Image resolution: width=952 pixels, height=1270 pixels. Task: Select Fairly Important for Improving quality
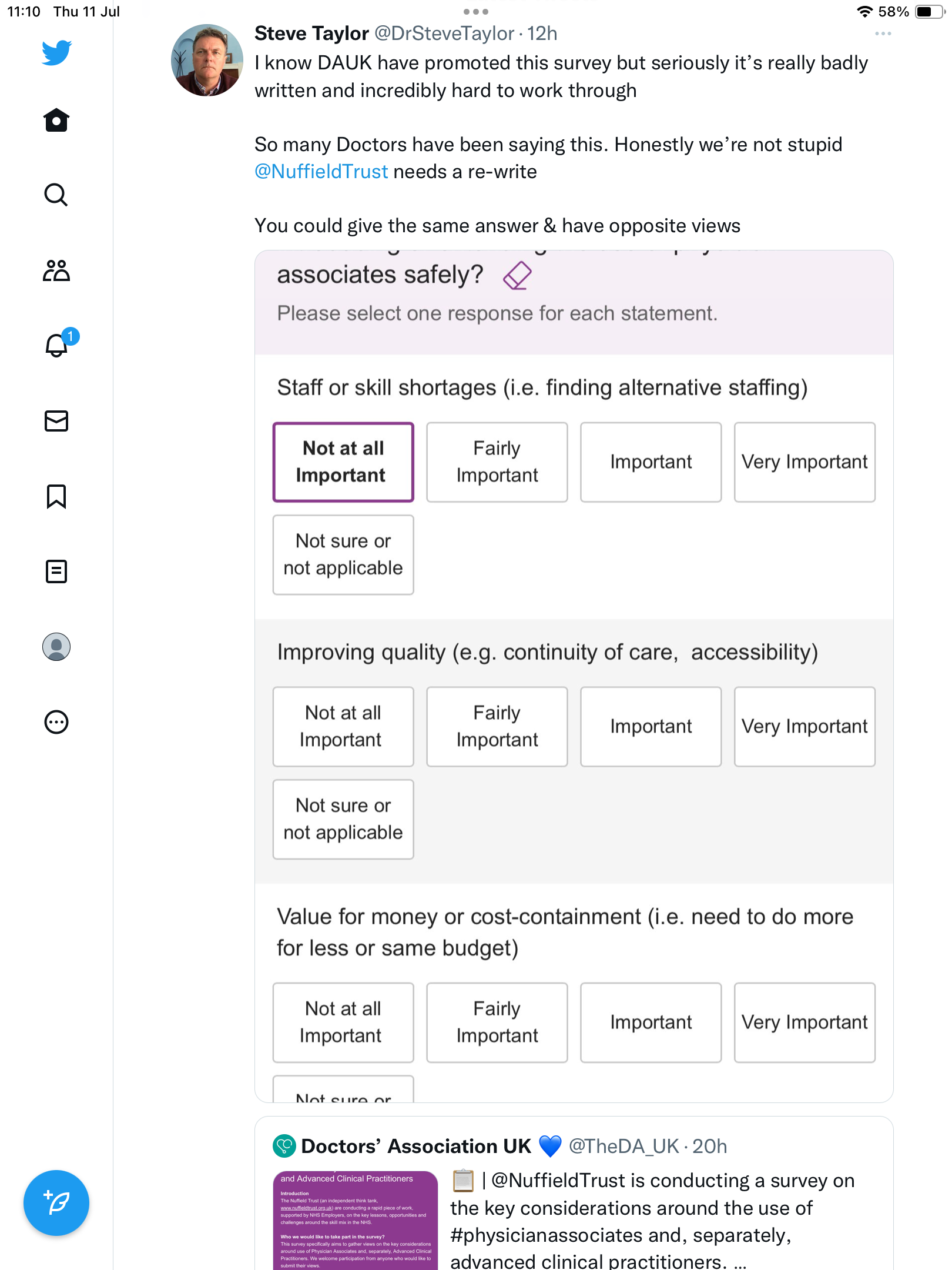click(x=497, y=727)
